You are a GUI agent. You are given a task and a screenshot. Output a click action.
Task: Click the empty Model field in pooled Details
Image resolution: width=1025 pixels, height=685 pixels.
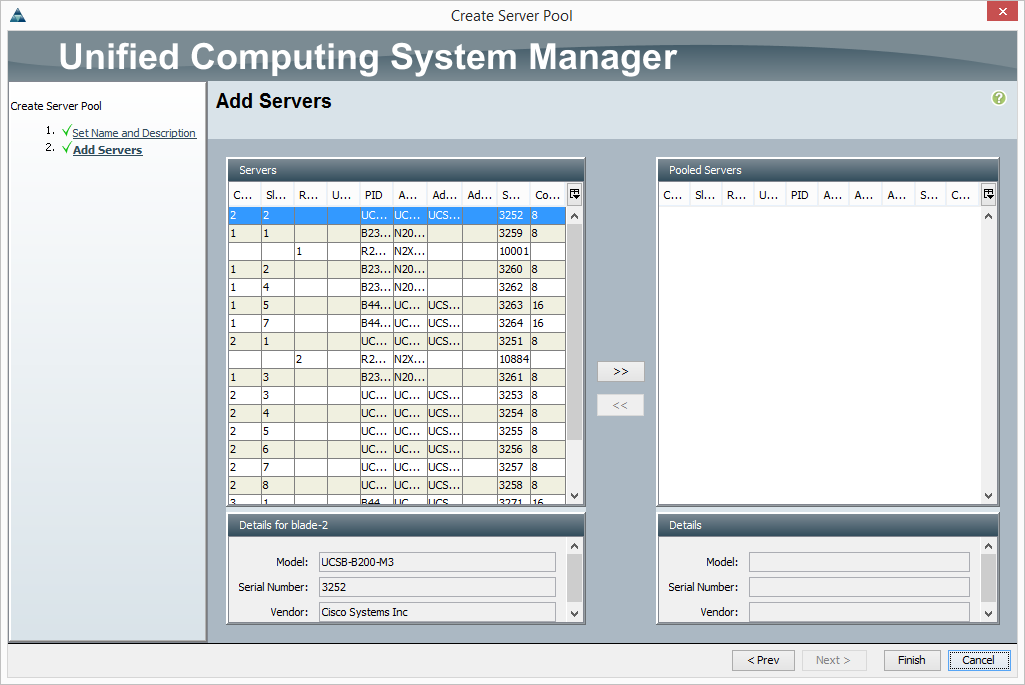pyautogui.click(x=859, y=562)
